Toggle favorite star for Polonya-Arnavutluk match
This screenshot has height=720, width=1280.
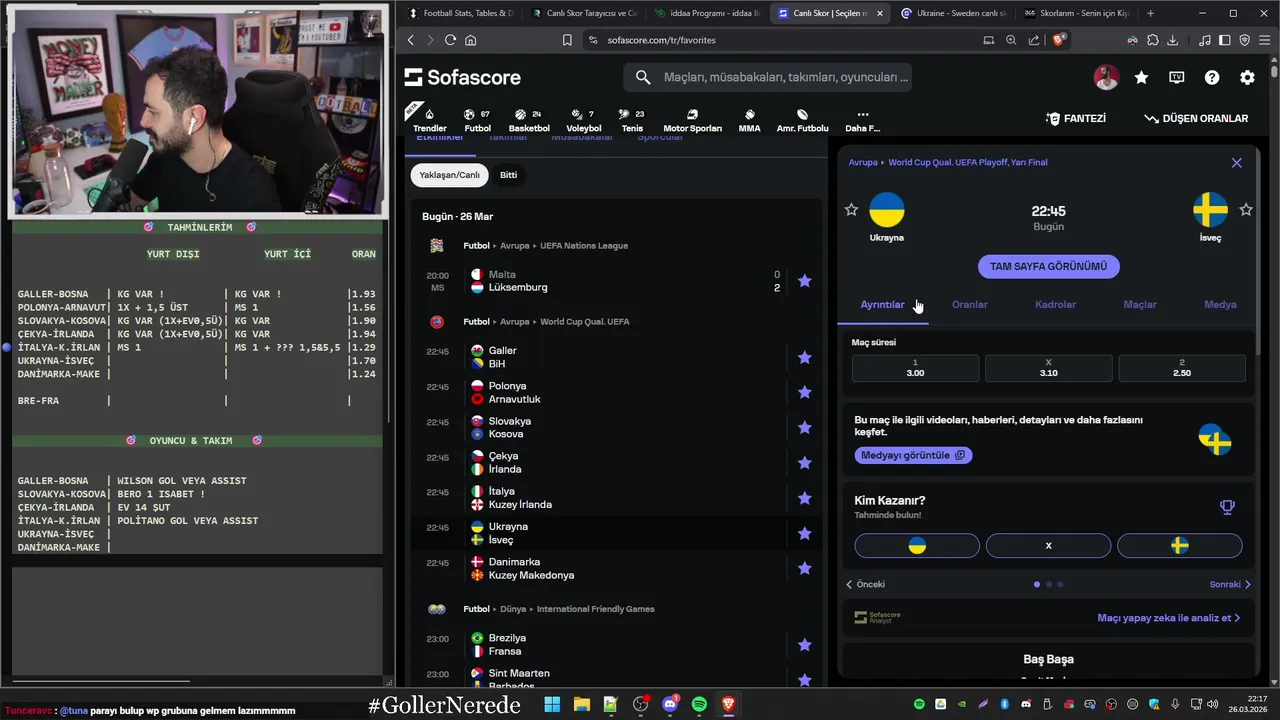pyautogui.click(x=804, y=392)
